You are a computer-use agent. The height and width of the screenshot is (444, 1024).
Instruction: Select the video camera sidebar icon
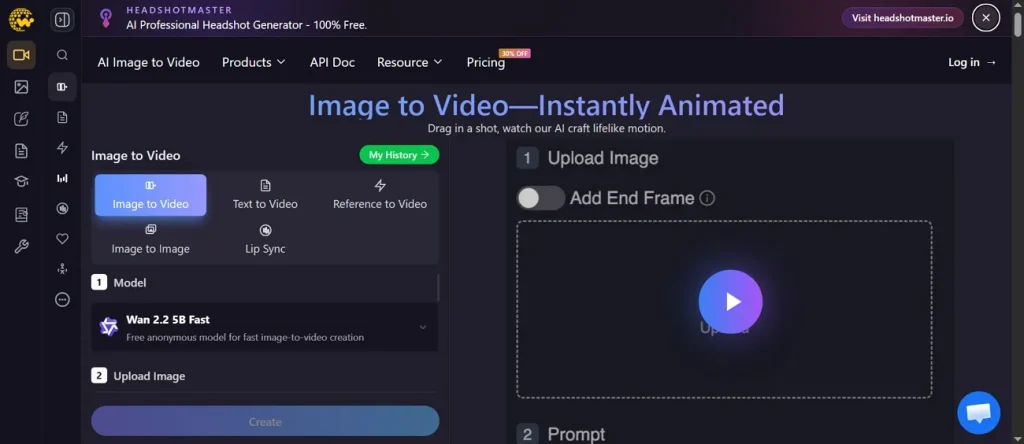point(22,55)
